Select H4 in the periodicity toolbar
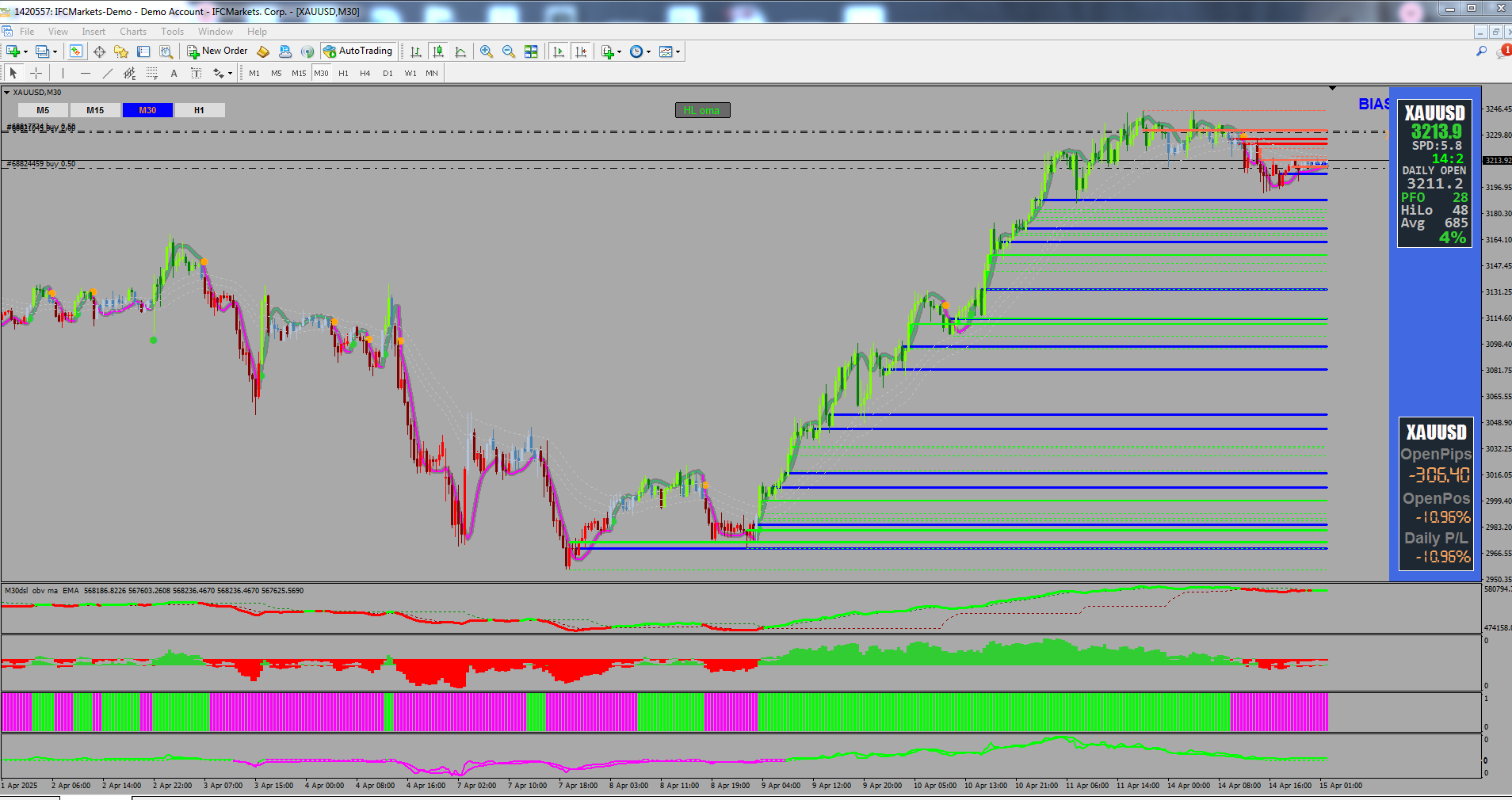The image size is (1512, 800). [365, 73]
